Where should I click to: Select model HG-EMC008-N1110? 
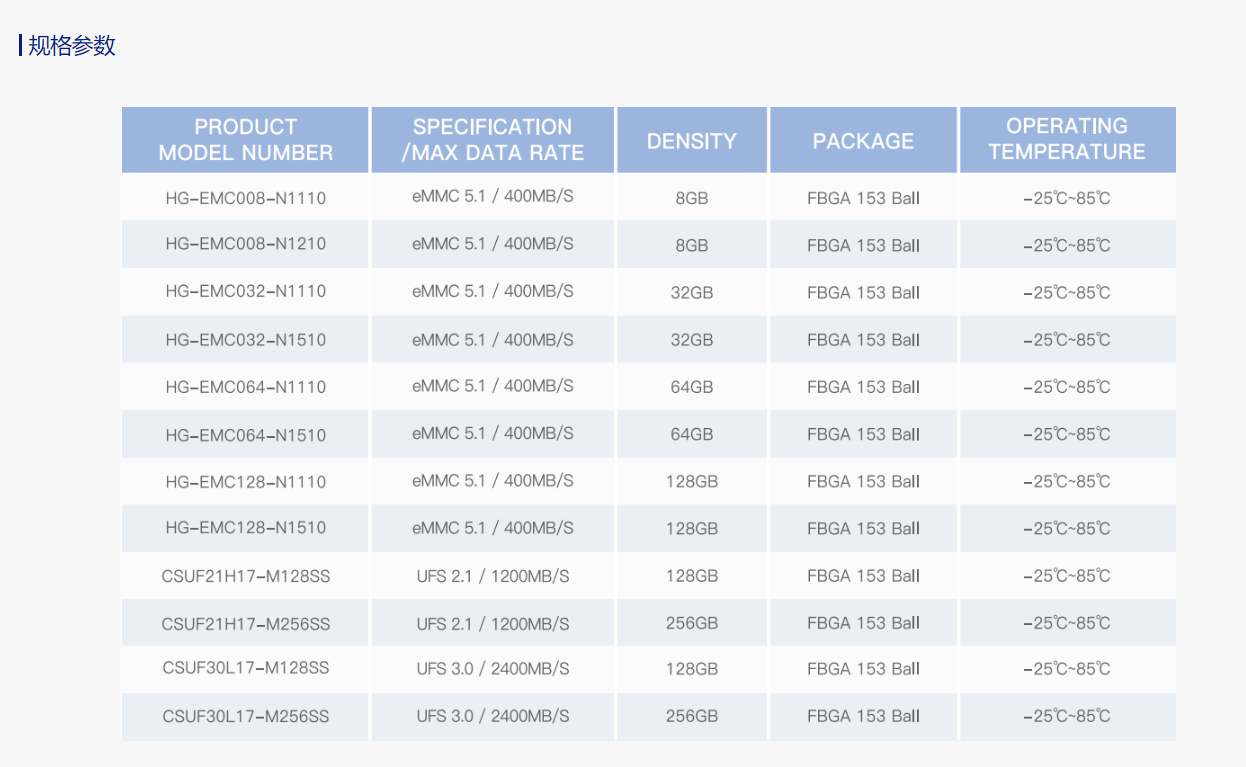point(246,198)
